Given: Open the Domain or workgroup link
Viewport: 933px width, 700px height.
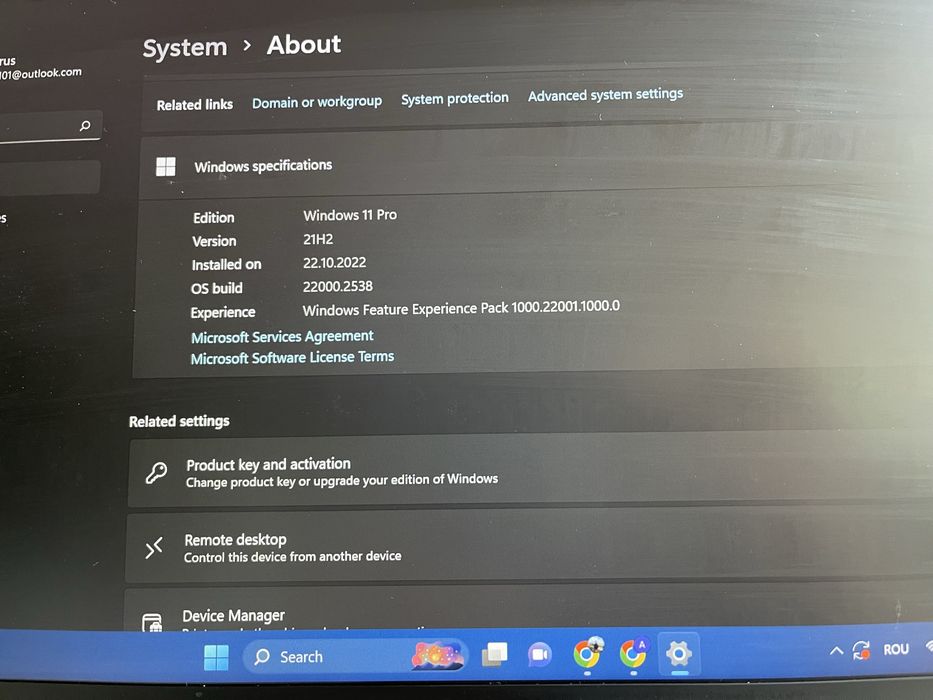Looking at the screenshot, I should 317,102.
